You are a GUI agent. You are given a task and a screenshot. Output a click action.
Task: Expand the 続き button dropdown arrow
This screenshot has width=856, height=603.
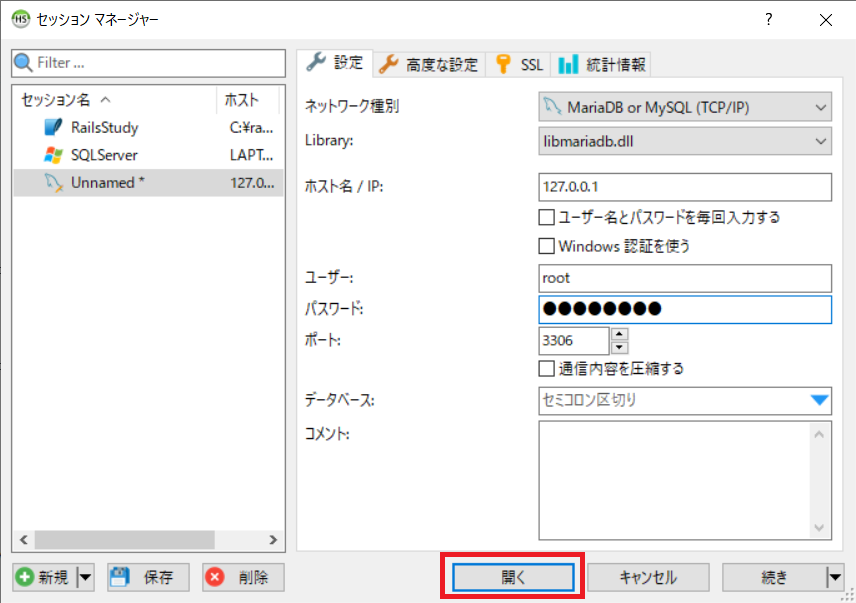[835, 577]
